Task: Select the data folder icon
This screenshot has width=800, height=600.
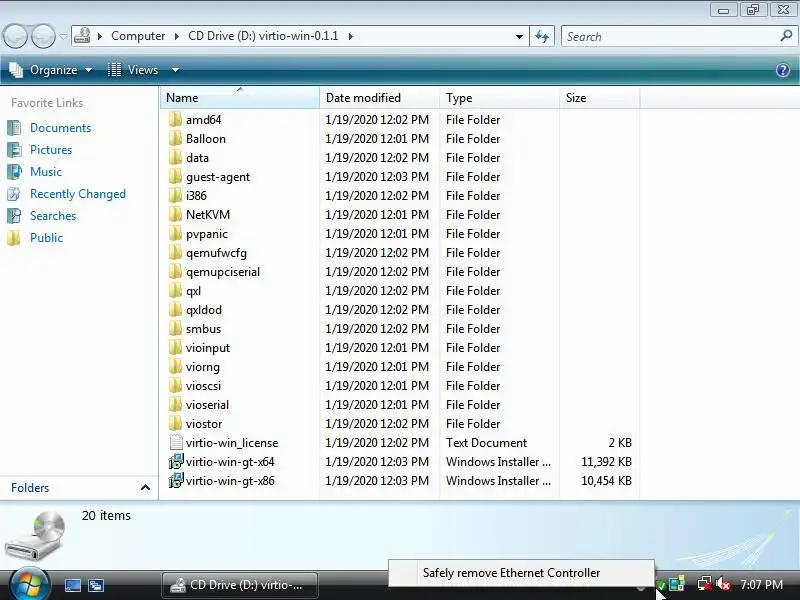Action: point(175,158)
